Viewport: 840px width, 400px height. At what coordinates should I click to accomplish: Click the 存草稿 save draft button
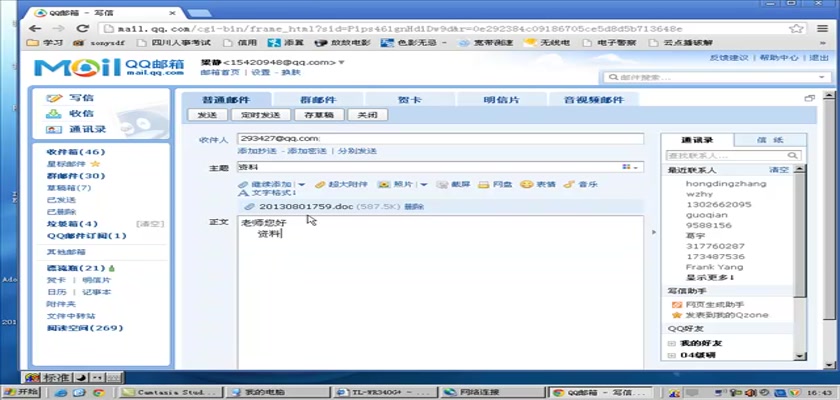[319, 115]
